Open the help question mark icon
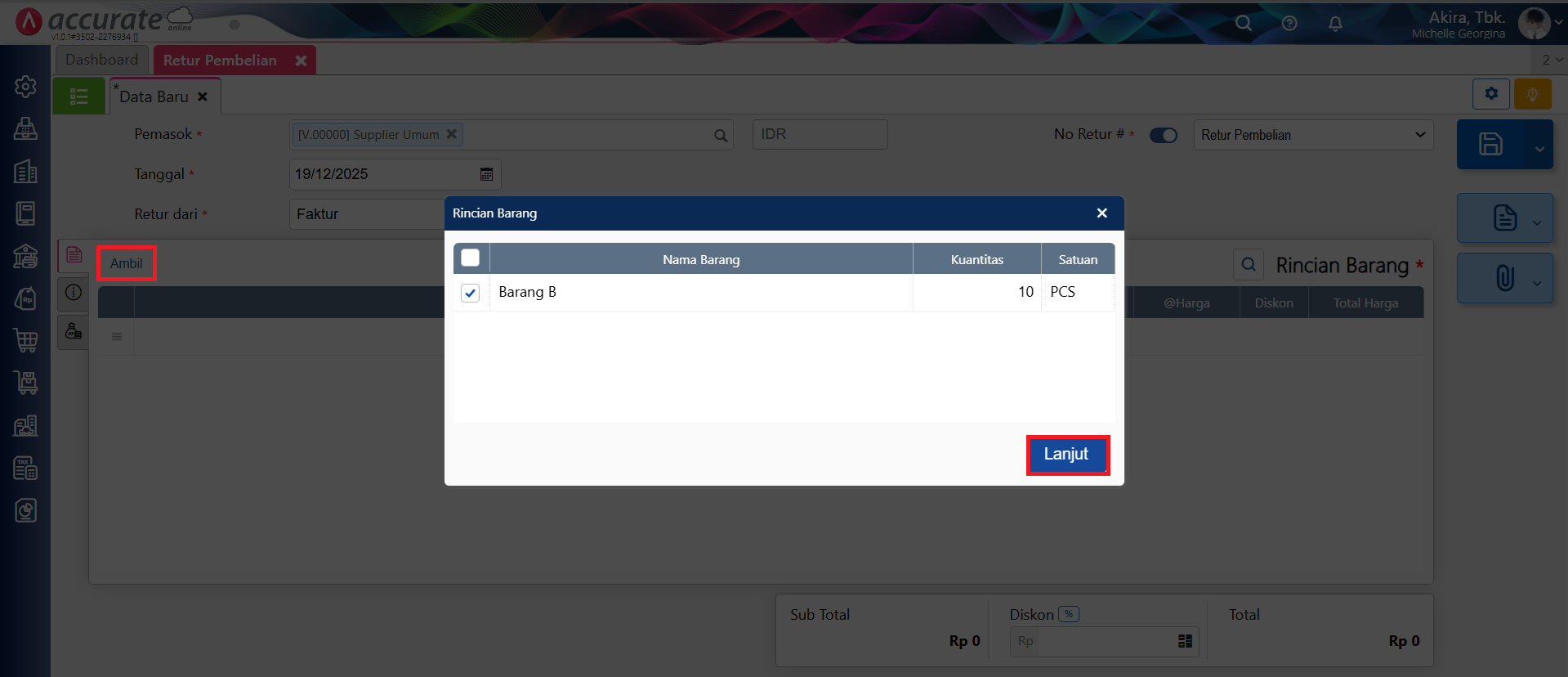The width and height of the screenshot is (1568, 677). click(x=1289, y=24)
